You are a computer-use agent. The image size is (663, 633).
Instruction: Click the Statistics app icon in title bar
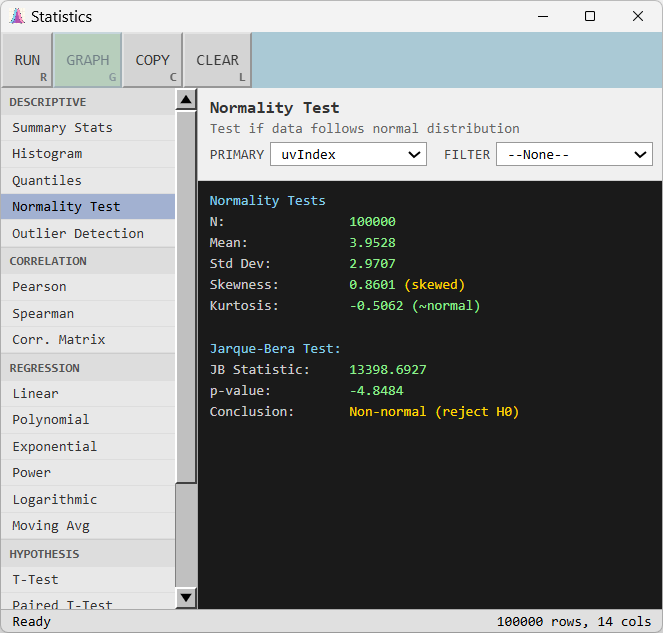click(17, 17)
